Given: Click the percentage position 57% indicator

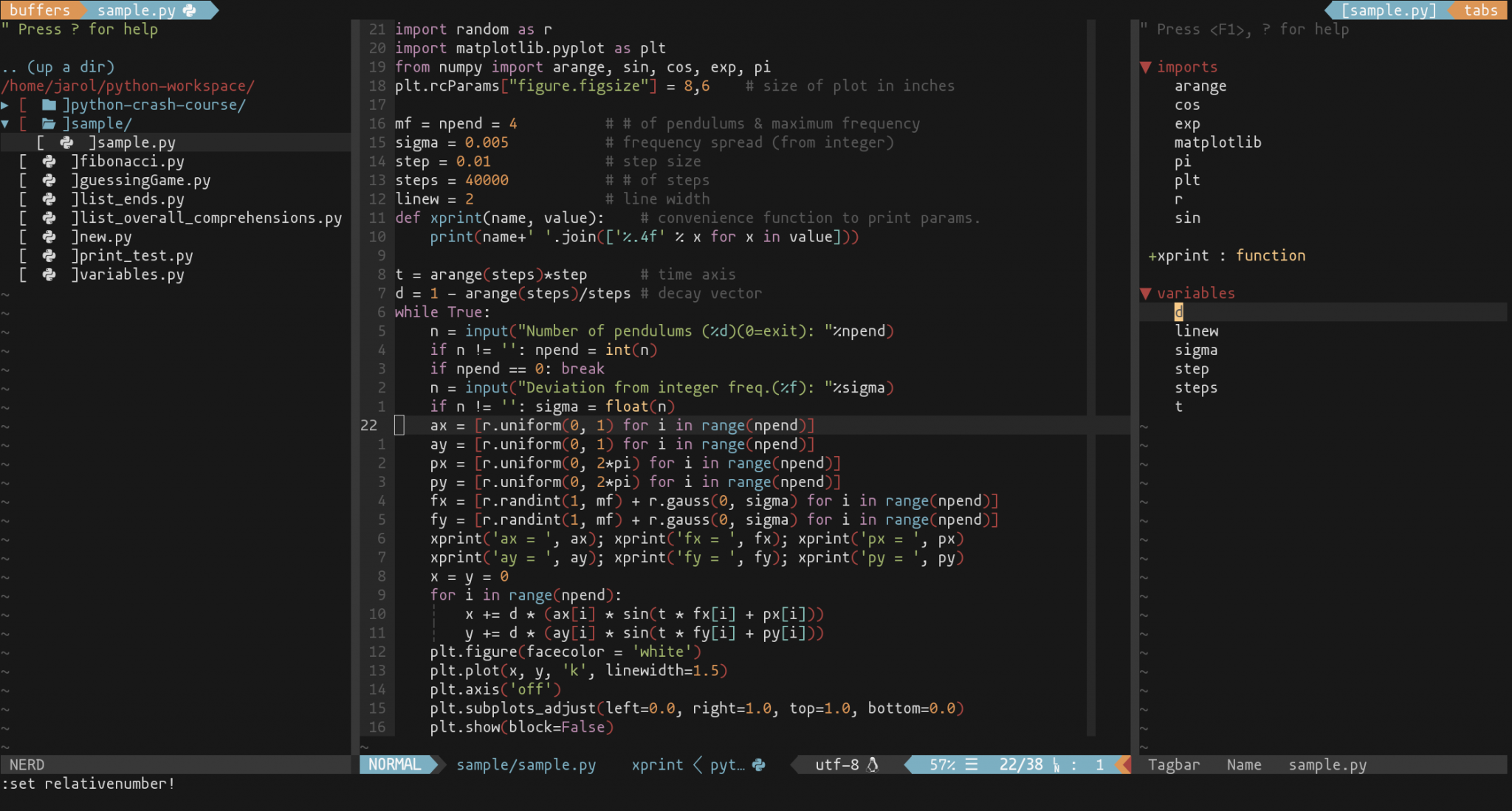Looking at the screenshot, I should (941, 765).
